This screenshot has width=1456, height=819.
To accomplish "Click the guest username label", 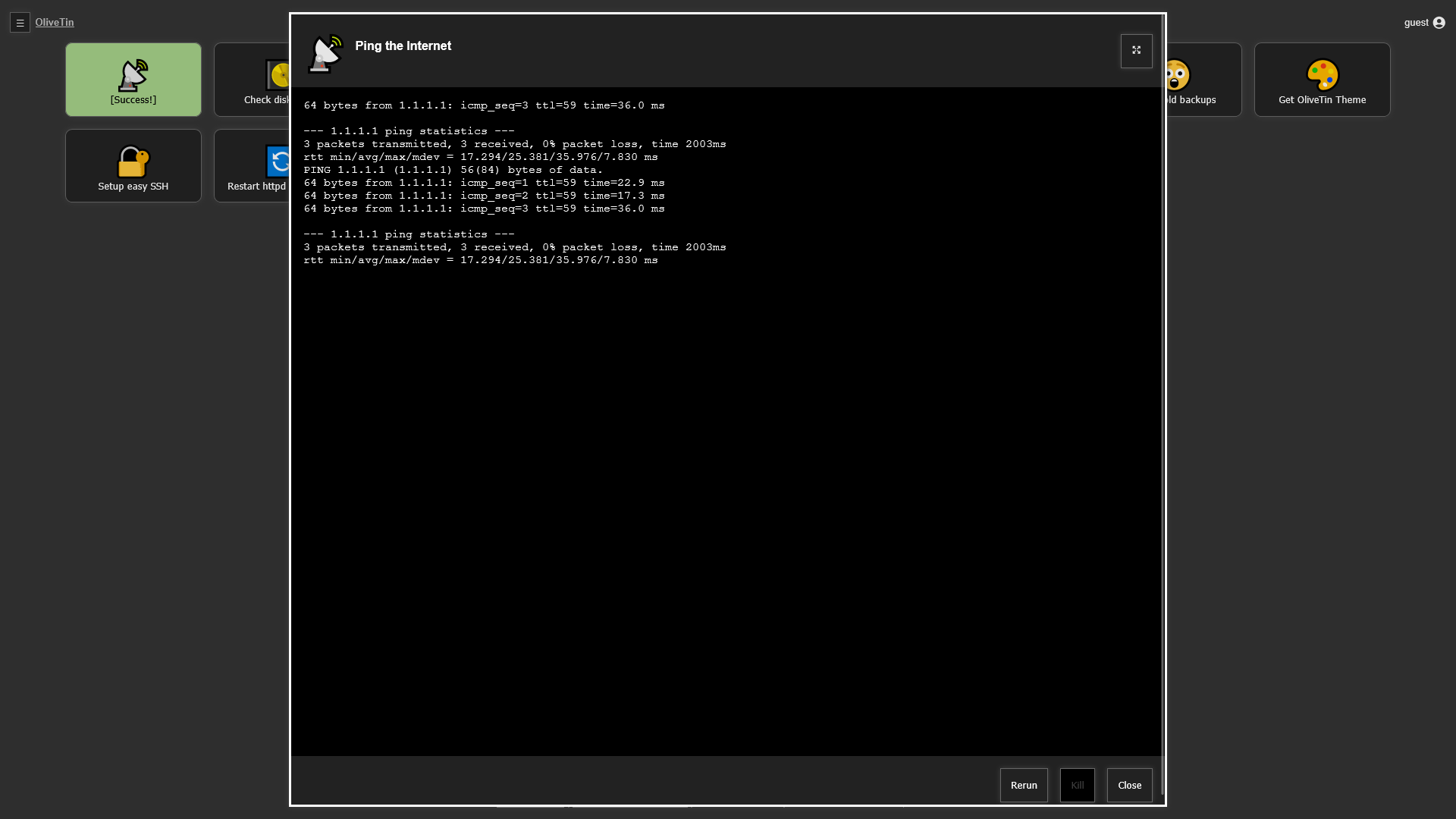I will pos(1416,23).
